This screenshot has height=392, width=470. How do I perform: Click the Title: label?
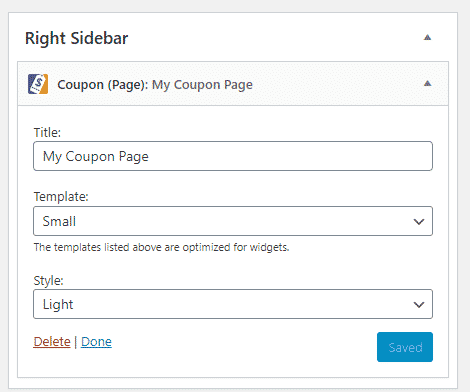(x=47, y=133)
